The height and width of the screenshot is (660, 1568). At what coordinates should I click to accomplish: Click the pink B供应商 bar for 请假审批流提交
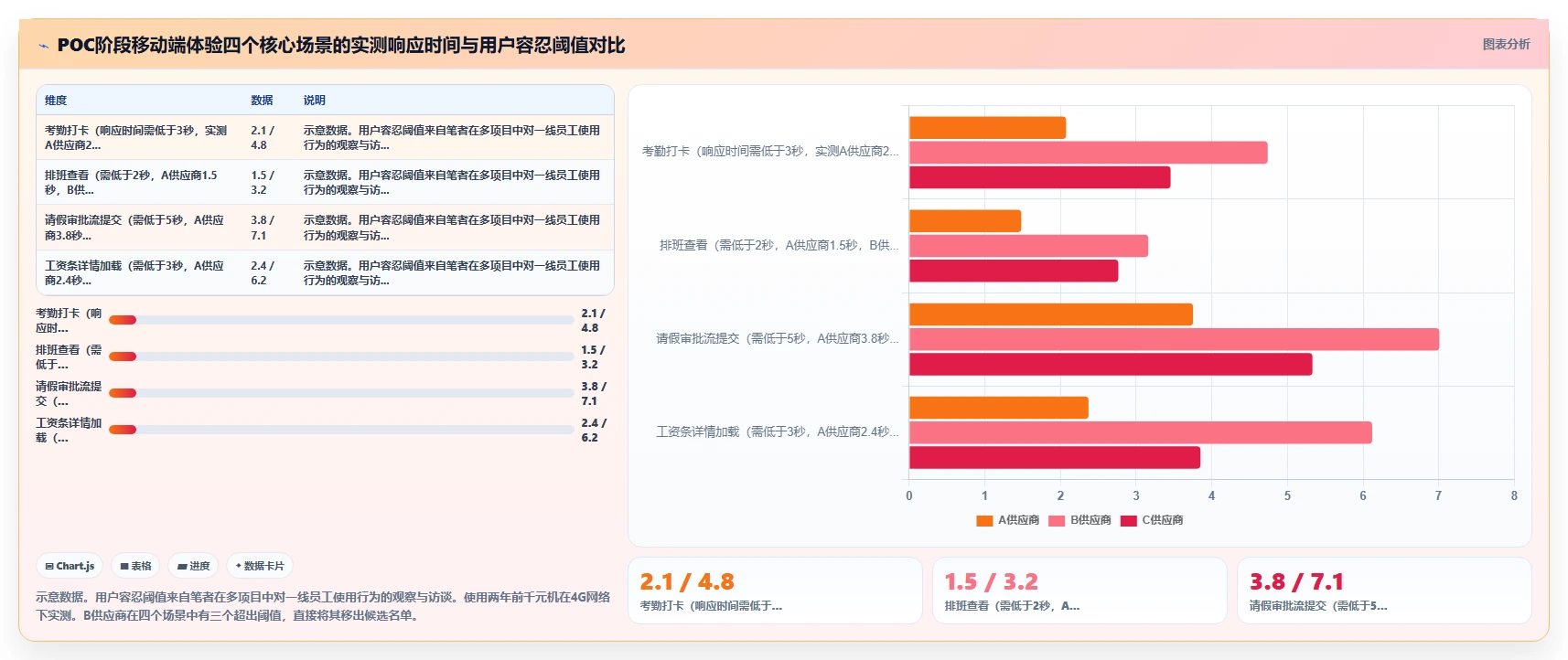[1174, 339]
